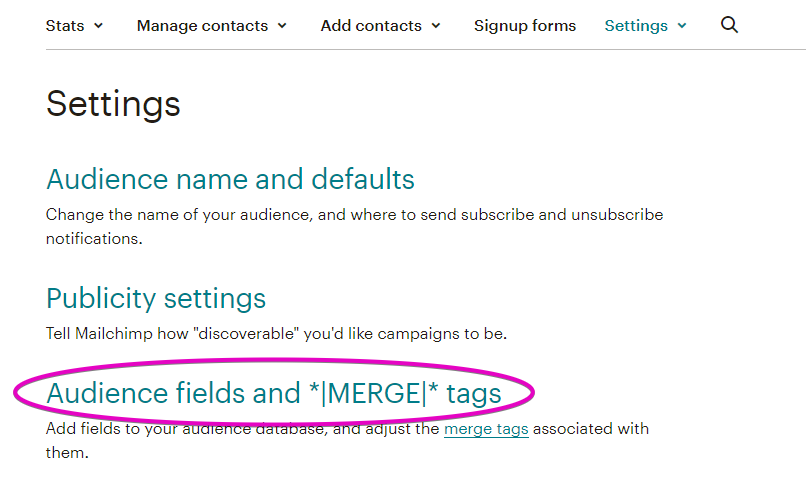
Task: Open the Add contacts menu label
Action: [x=371, y=26]
